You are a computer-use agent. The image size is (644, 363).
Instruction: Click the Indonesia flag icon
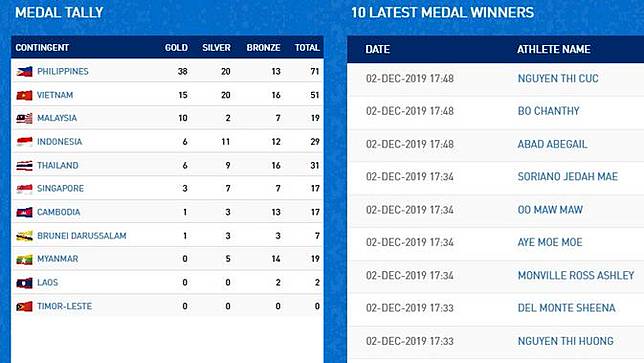(24, 142)
